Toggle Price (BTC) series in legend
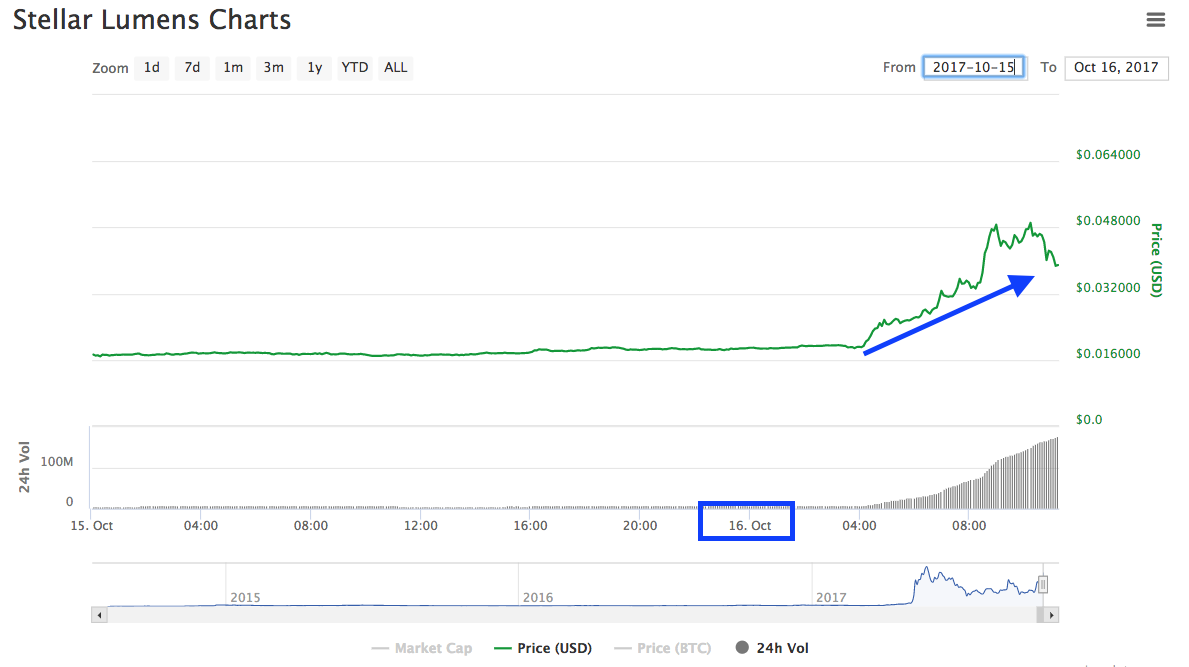The image size is (1189, 667). pyautogui.click(x=663, y=648)
